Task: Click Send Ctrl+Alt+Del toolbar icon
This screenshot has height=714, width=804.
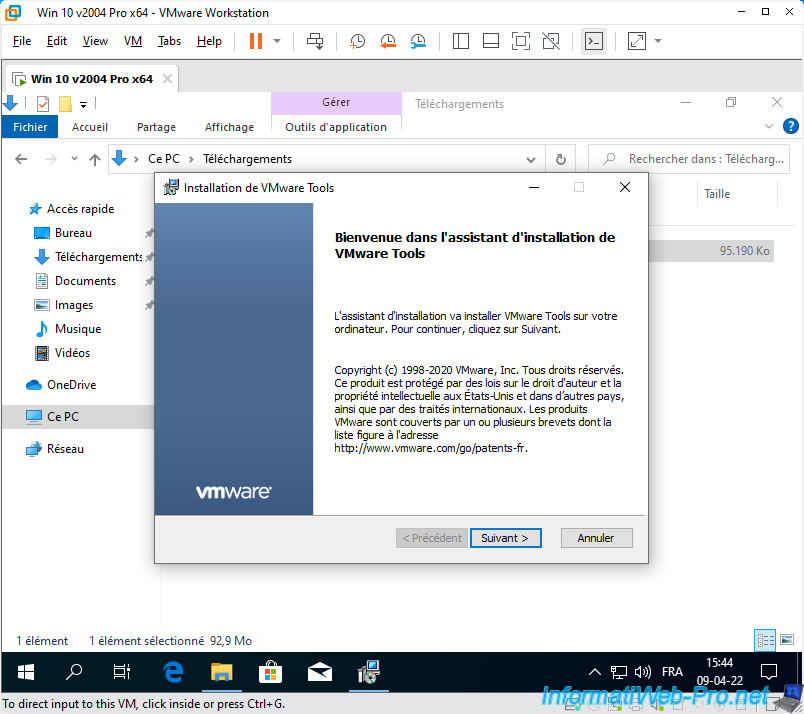Action: (x=315, y=41)
